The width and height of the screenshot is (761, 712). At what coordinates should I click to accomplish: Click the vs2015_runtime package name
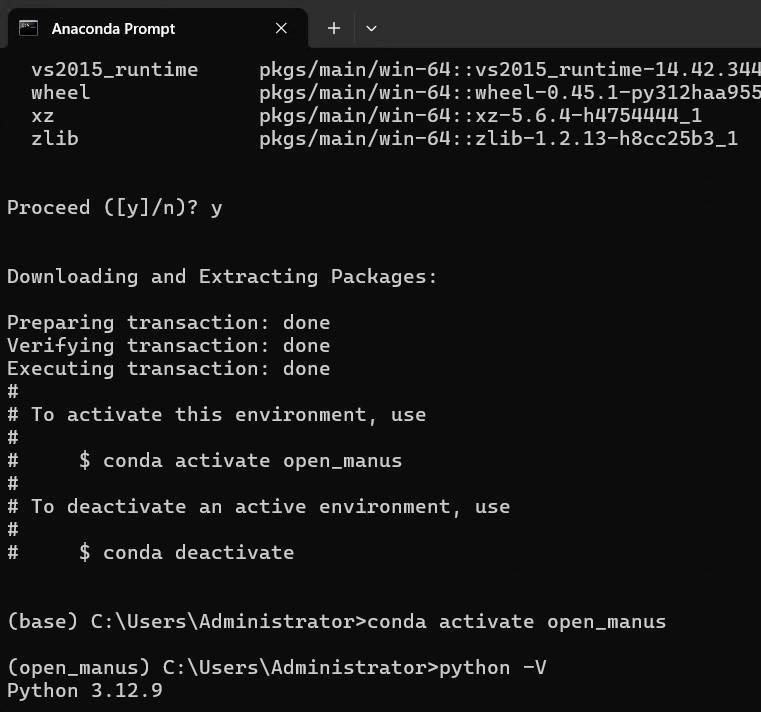click(x=114, y=69)
